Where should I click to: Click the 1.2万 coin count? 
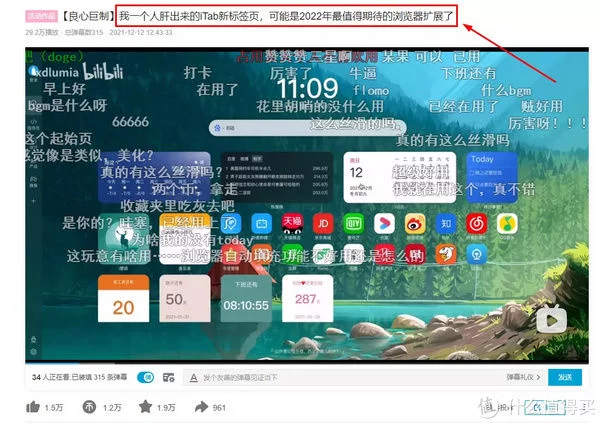coord(112,408)
